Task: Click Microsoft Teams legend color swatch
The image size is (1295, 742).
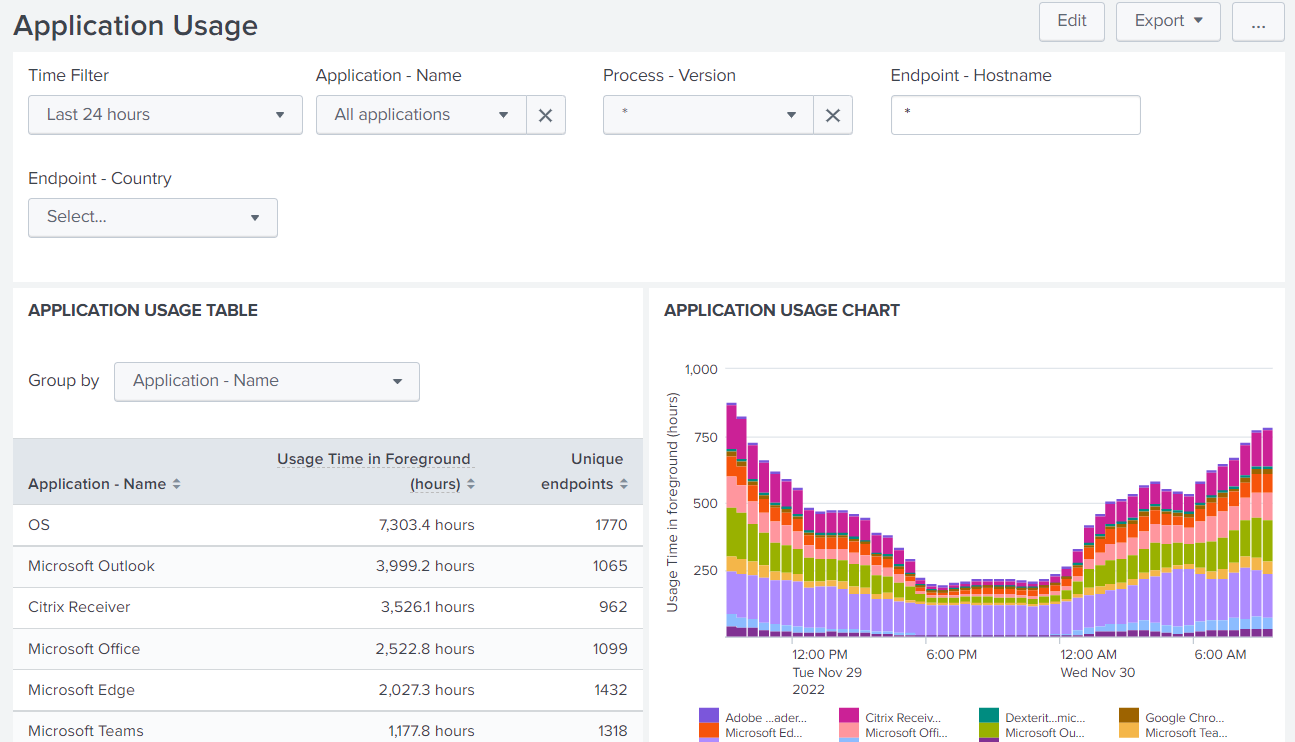Action: (x=1129, y=732)
